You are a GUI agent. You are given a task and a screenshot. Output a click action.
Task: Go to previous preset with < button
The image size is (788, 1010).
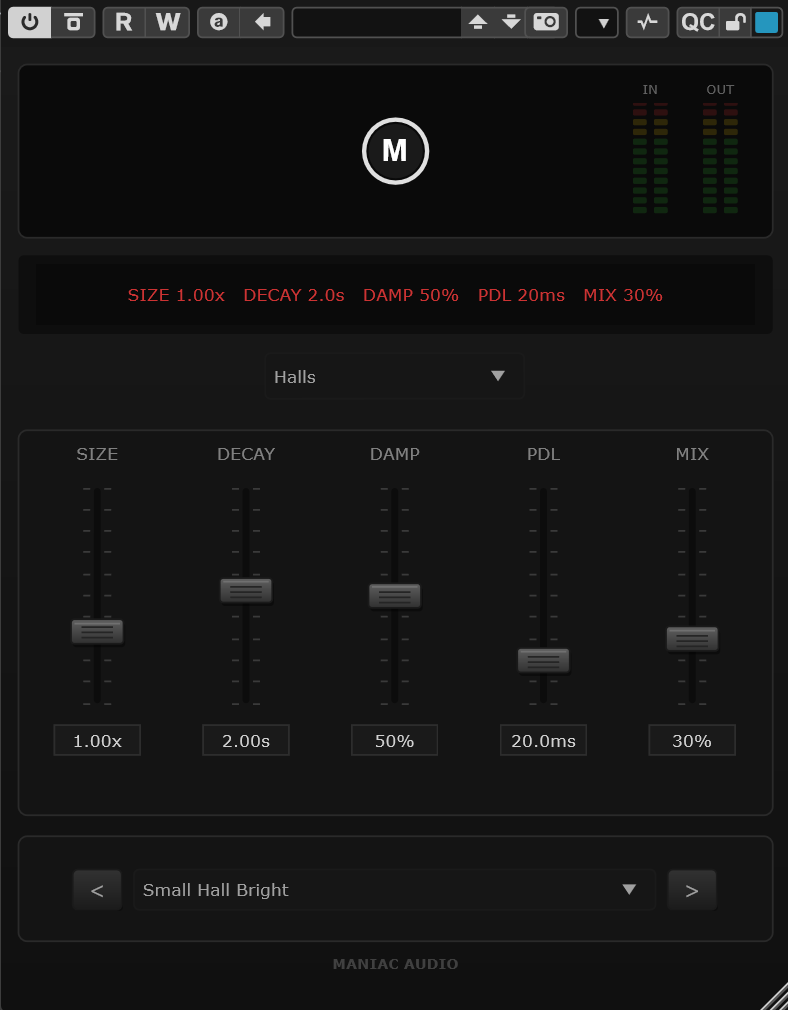(97, 890)
